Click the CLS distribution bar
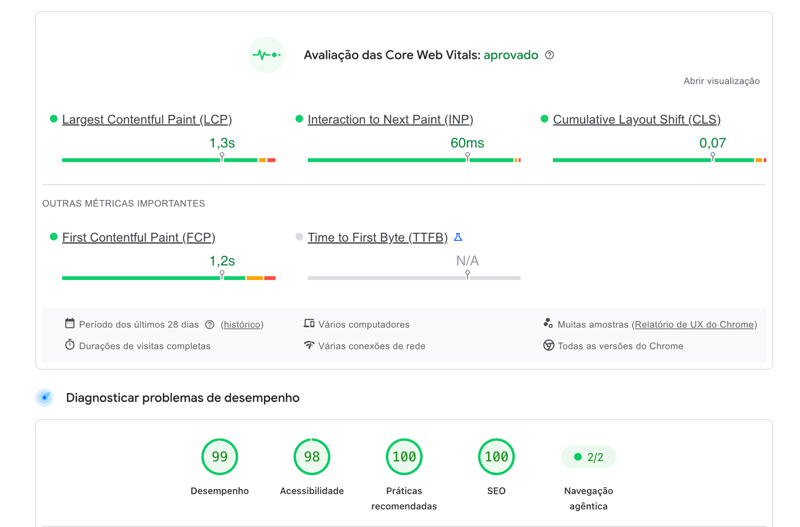Viewport: 800px width, 527px height. (660, 160)
